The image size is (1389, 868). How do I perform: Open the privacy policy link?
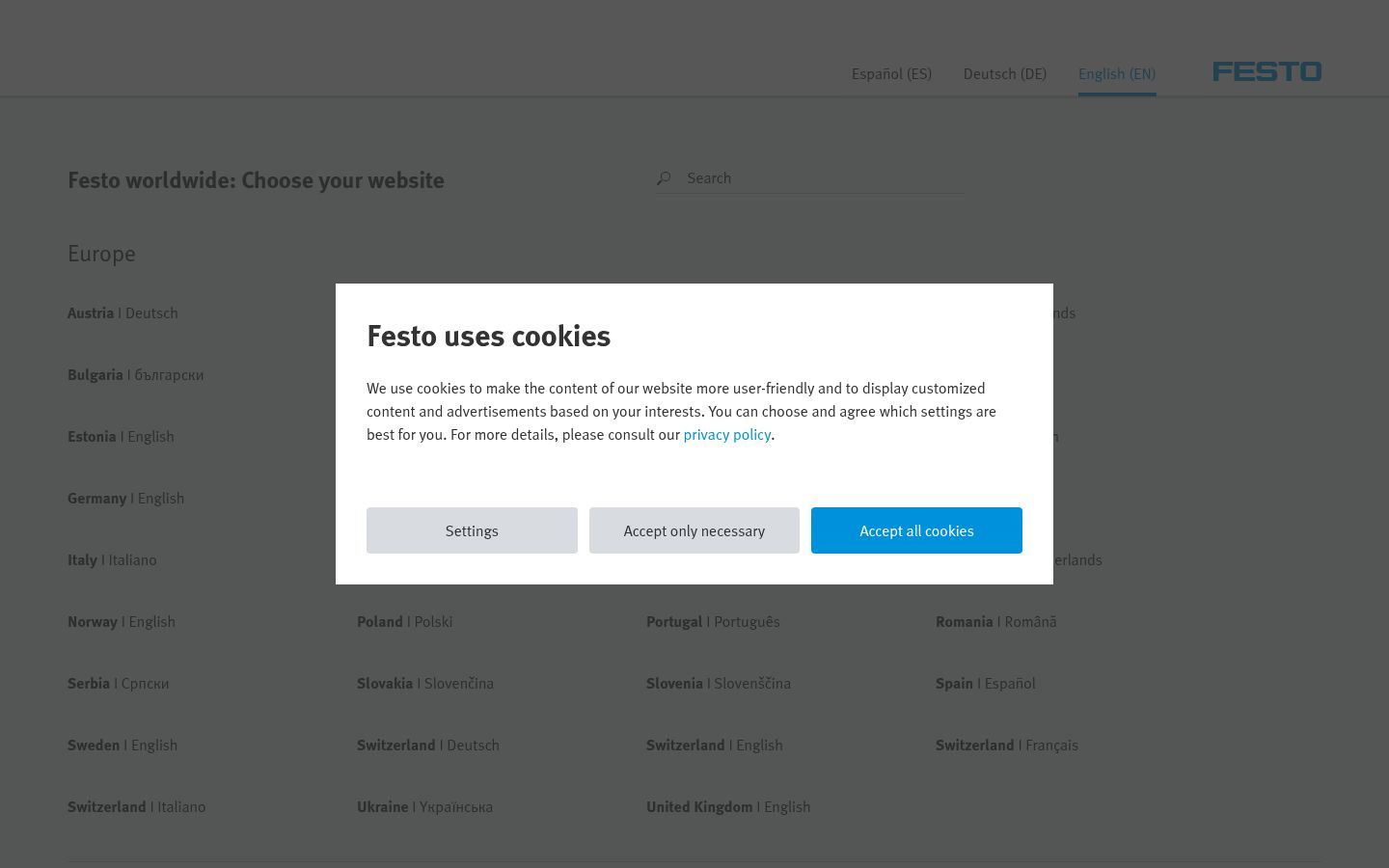click(727, 435)
